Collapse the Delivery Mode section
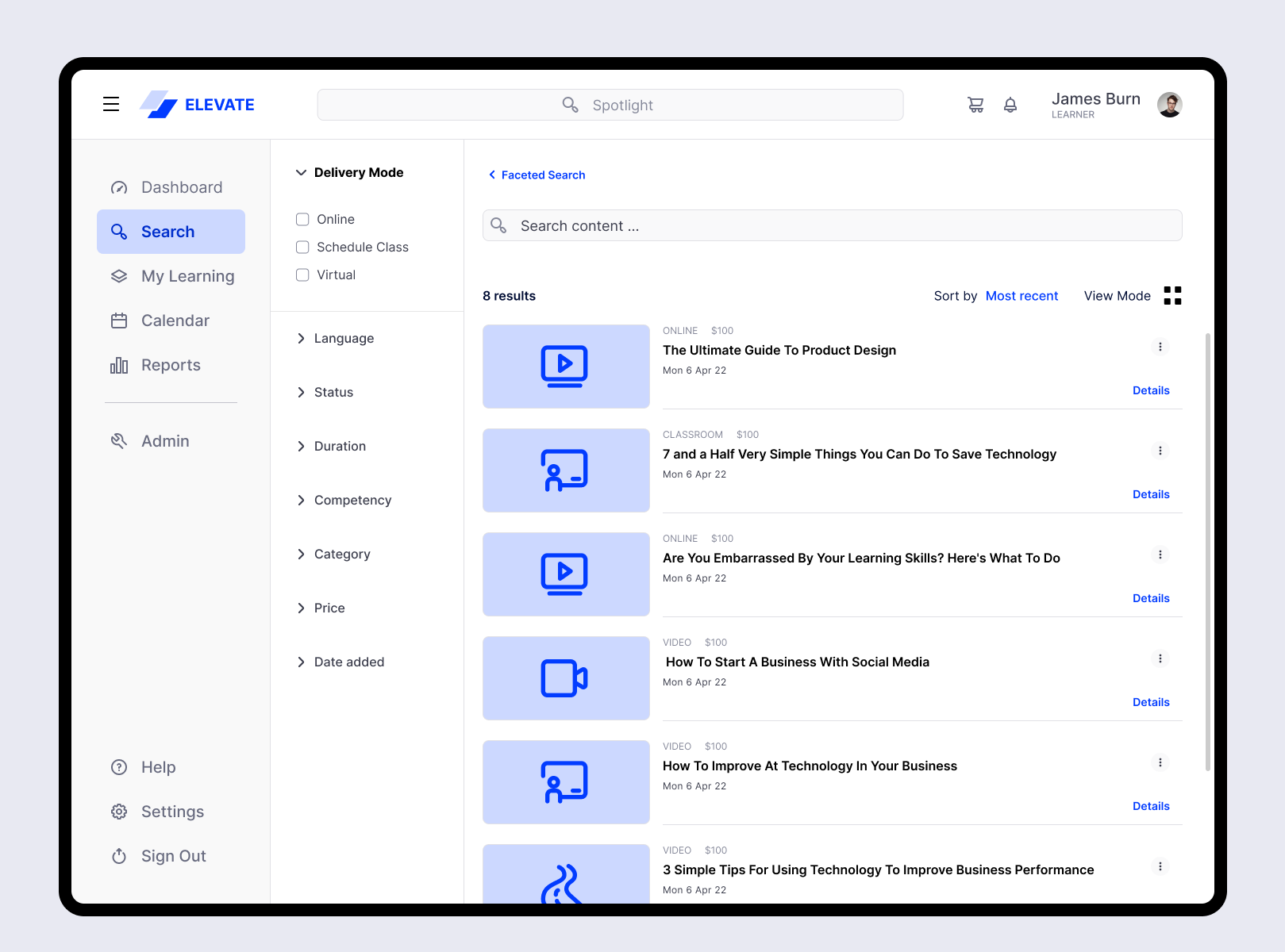Image resolution: width=1285 pixels, height=952 pixels. (x=301, y=172)
